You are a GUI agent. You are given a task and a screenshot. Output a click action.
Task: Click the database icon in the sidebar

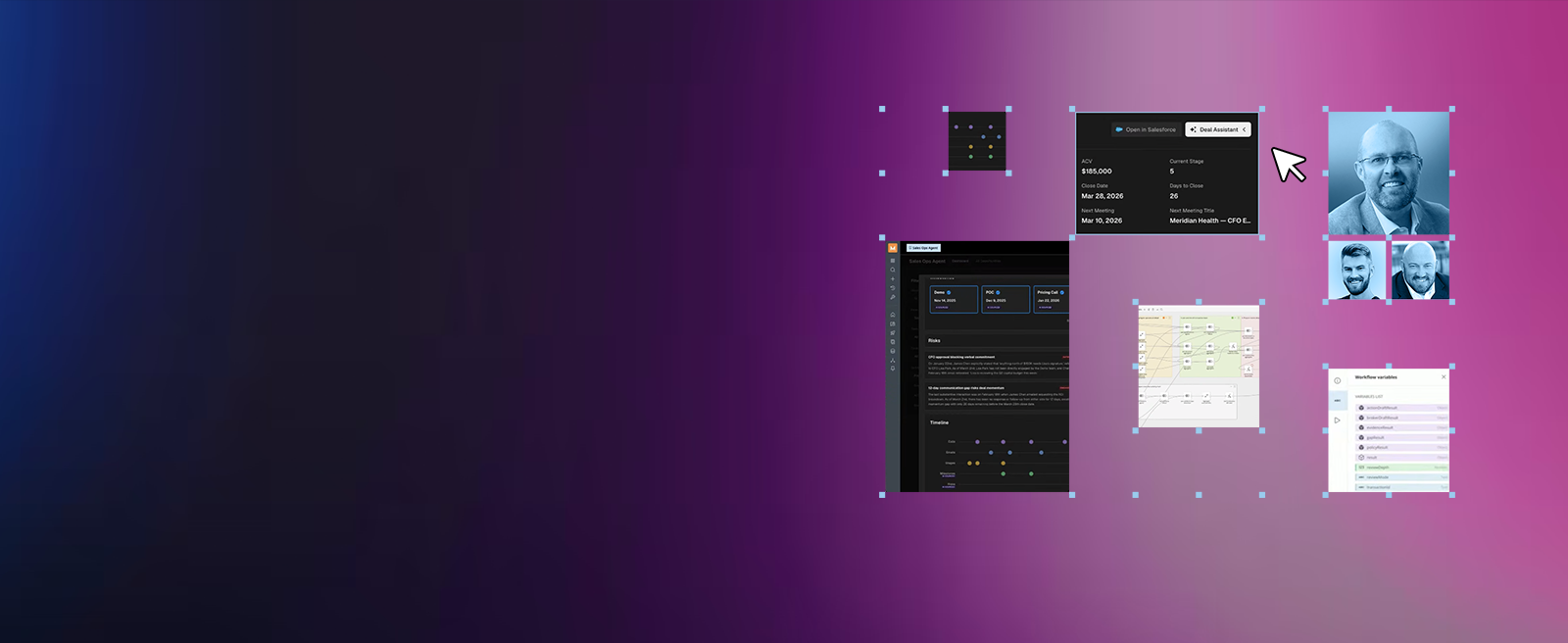click(x=893, y=351)
